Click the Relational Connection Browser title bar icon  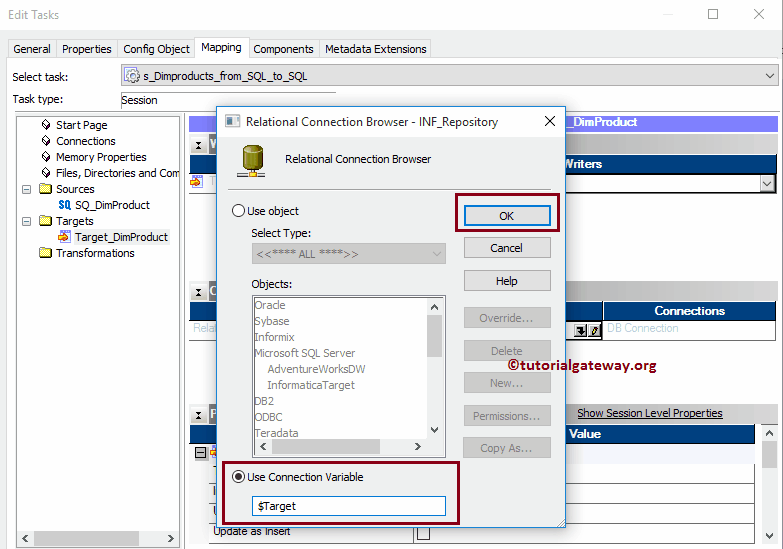(232, 121)
